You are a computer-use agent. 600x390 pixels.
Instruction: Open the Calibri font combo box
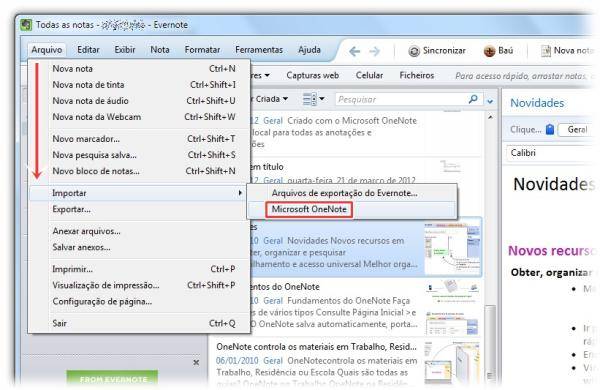coord(551,153)
